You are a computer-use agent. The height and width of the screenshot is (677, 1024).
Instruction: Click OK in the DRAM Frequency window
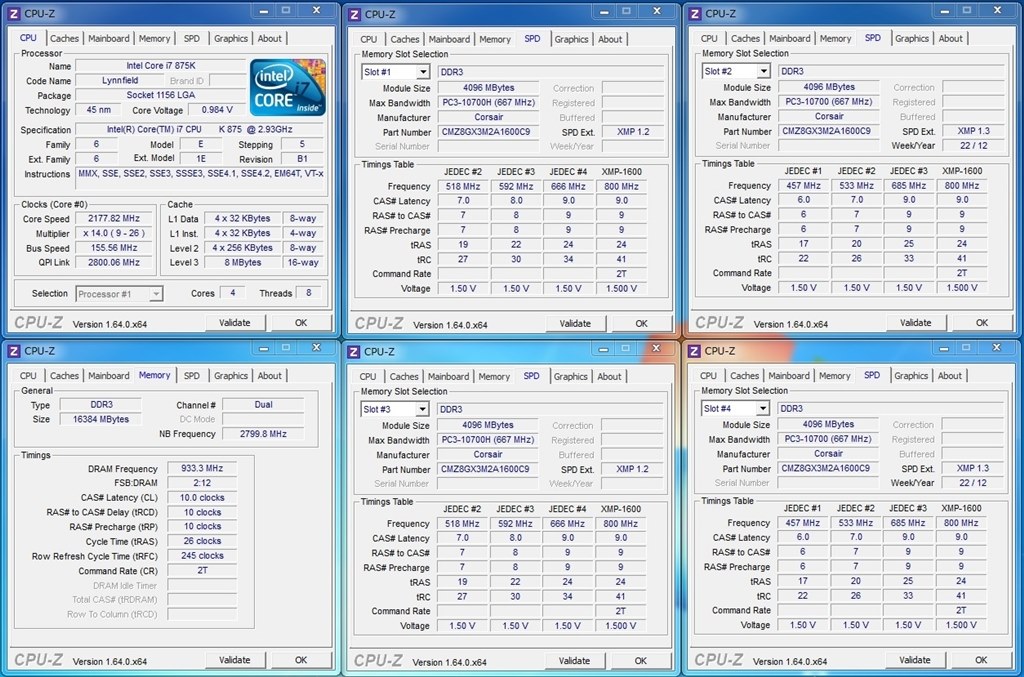click(300, 660)
